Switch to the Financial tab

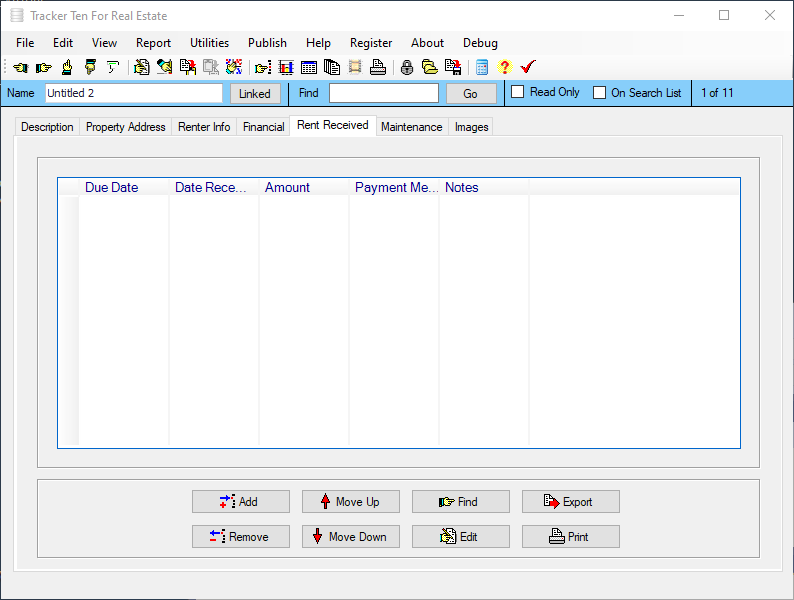263,127
